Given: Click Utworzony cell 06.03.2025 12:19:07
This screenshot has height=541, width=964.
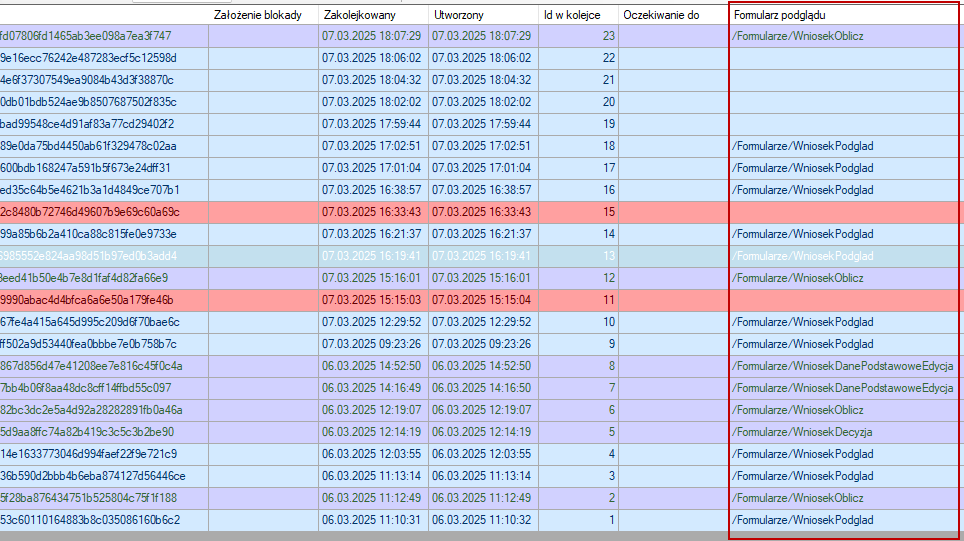Looking at the screenshot, I should pyautogui.click(x=483, y=410).
